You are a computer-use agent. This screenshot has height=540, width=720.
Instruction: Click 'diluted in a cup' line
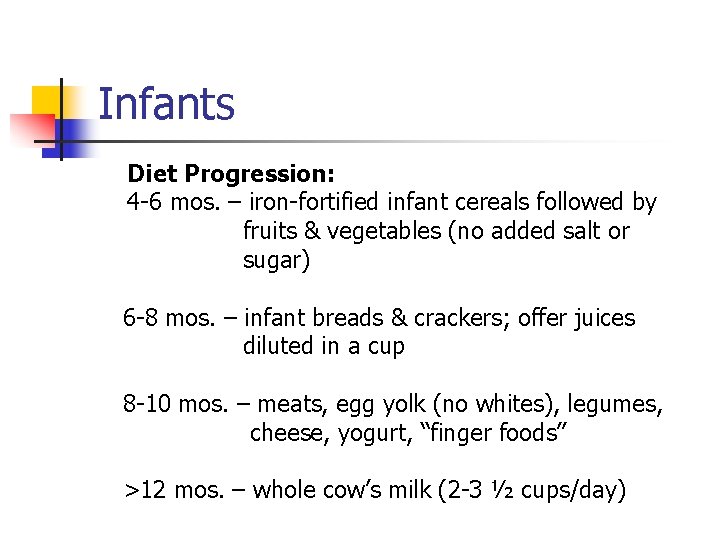[x=324, y=347]
